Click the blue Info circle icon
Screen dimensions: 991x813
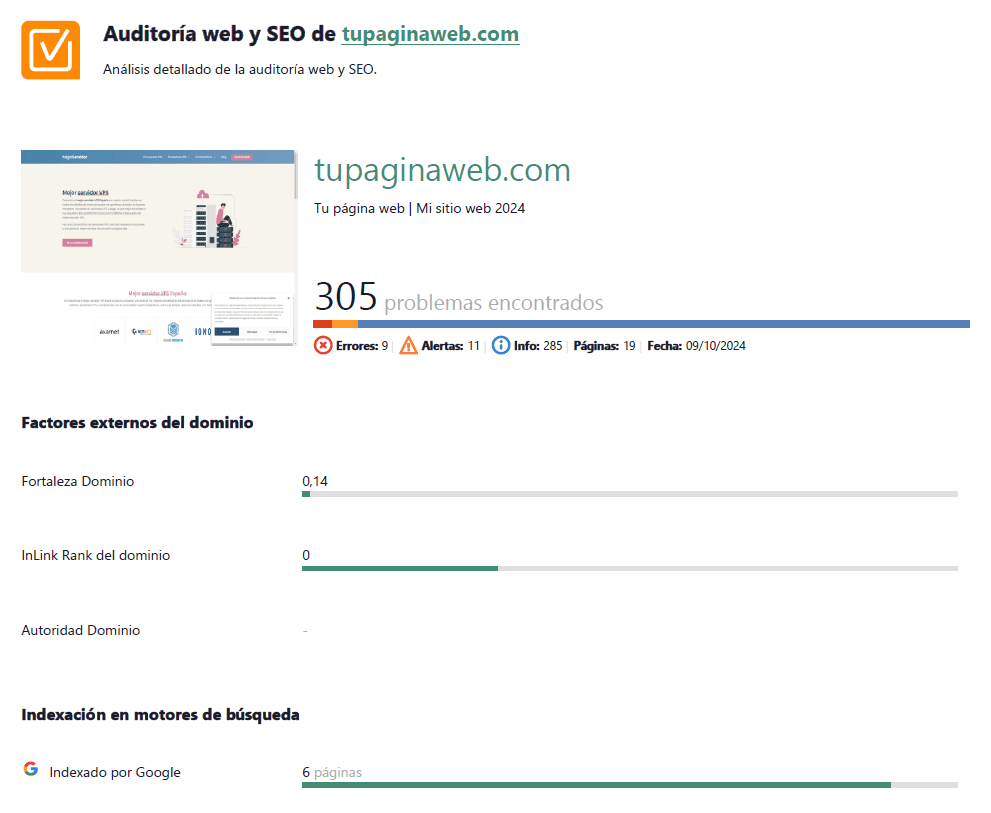coord(501,346)
